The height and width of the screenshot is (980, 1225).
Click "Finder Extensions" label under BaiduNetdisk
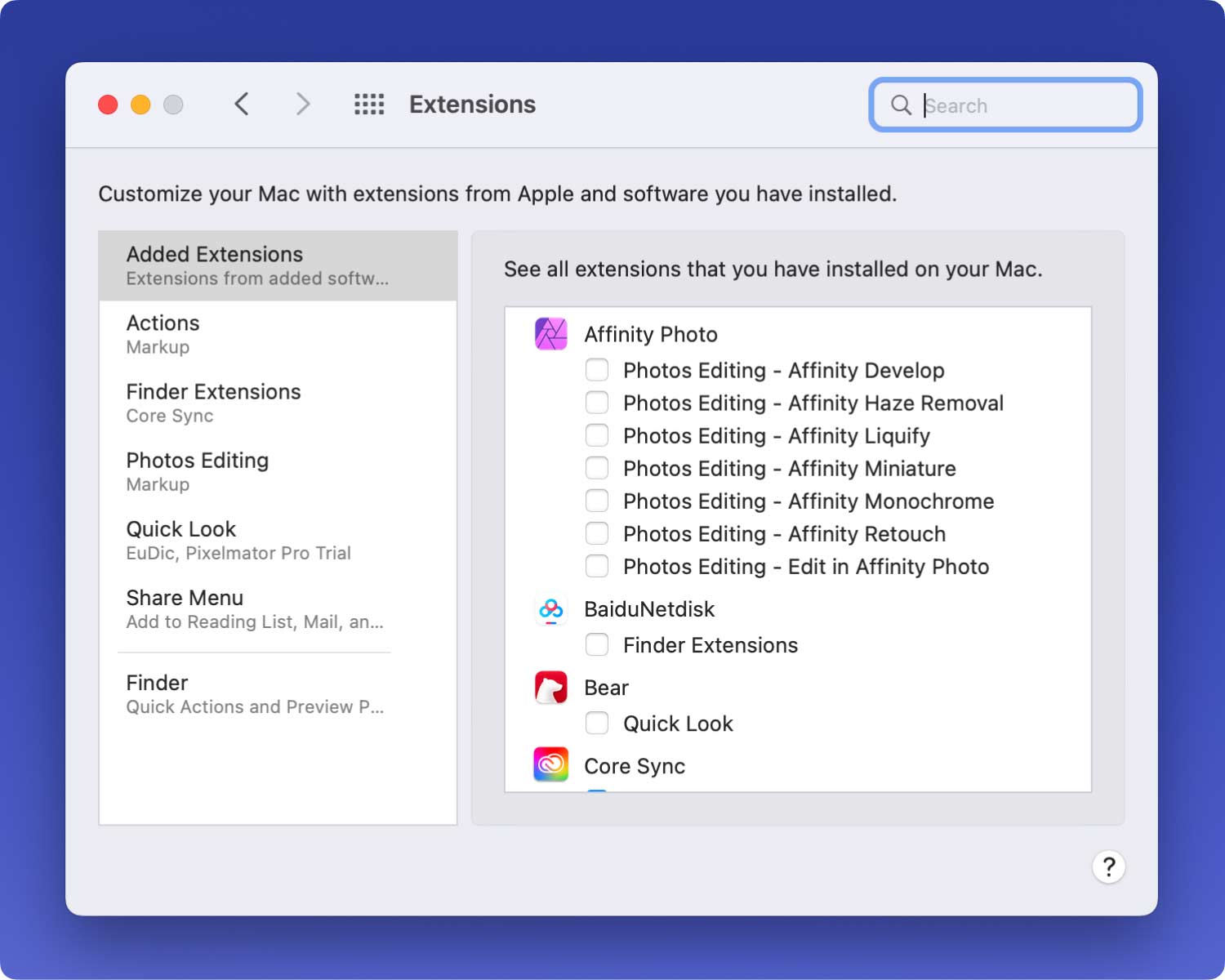tap(710, 645)
